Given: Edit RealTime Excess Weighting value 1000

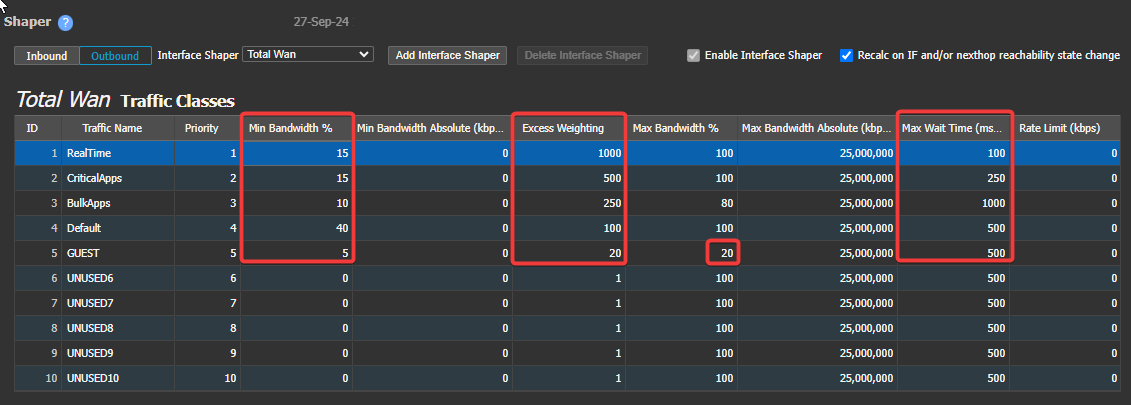Looking at the screenshot, I should click(569, 153).
